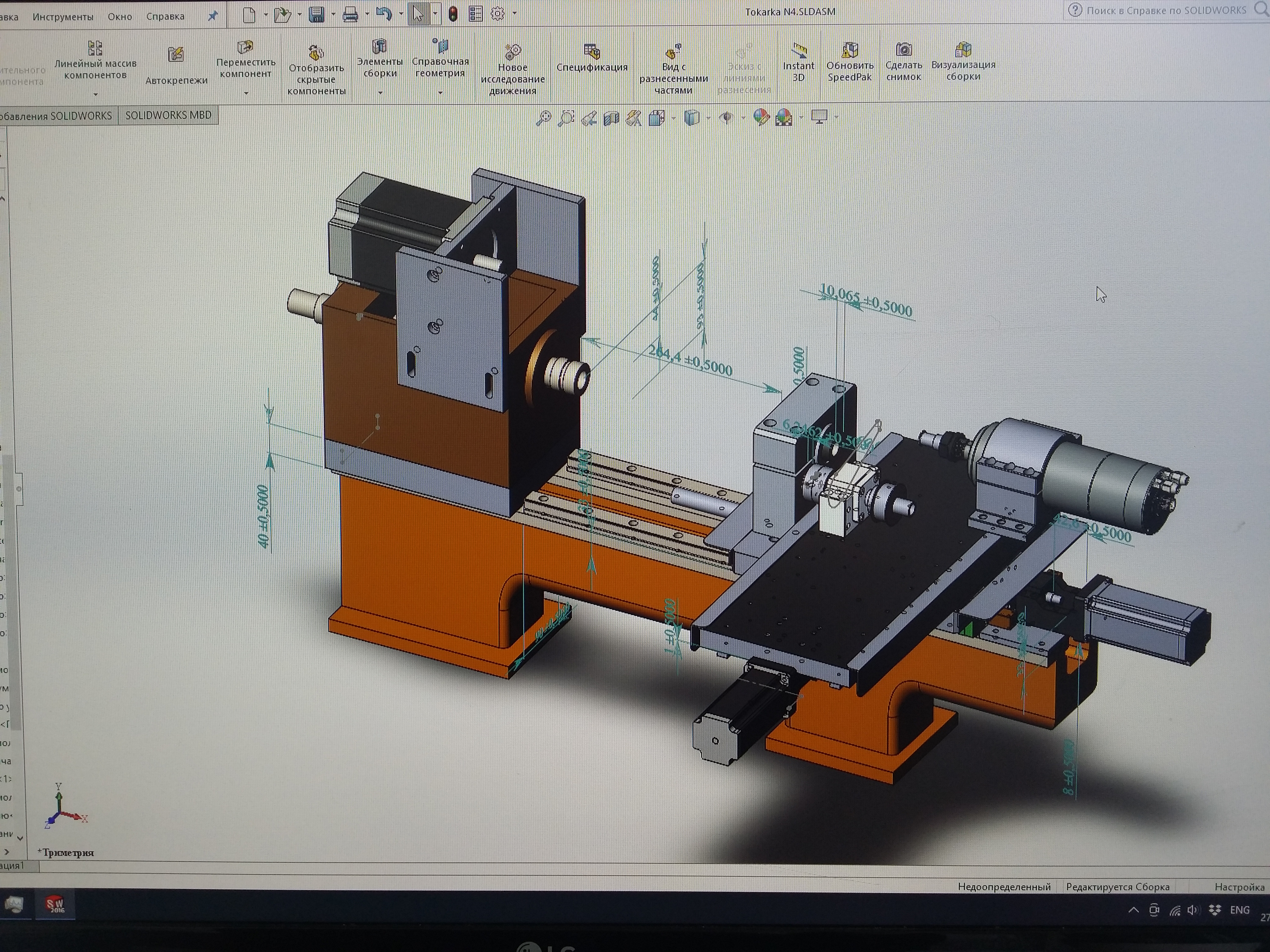Toggle the Select arrow cursor tool
Screen dimensions: 1270x952
click(x=417, y=14)
